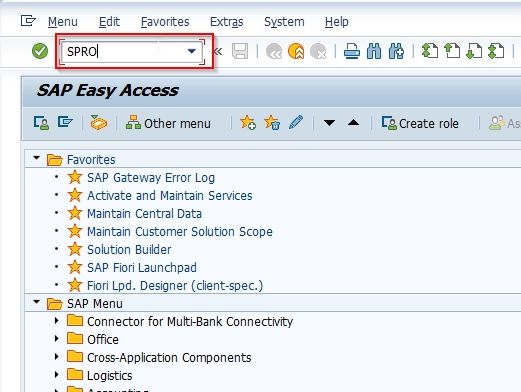Select Connector for Multi-Bank Connectivity text
Viewport: 521px width, 392px height.
point(190,322)
